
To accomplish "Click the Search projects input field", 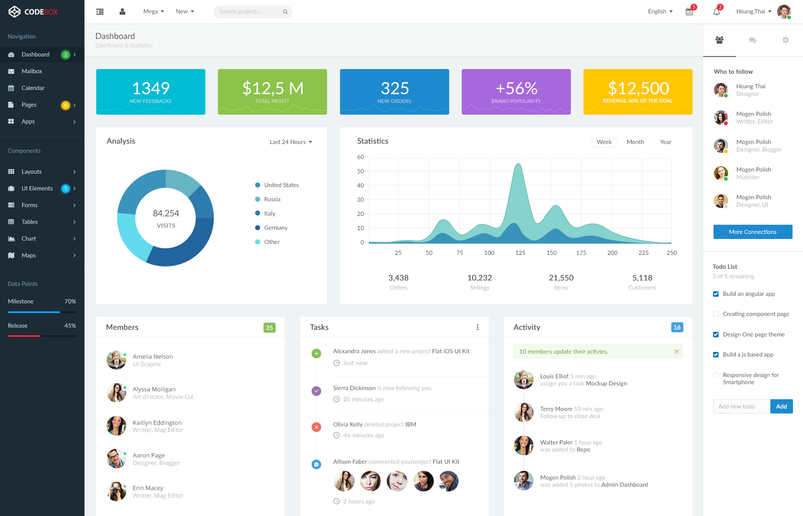I will pos(253,11).
